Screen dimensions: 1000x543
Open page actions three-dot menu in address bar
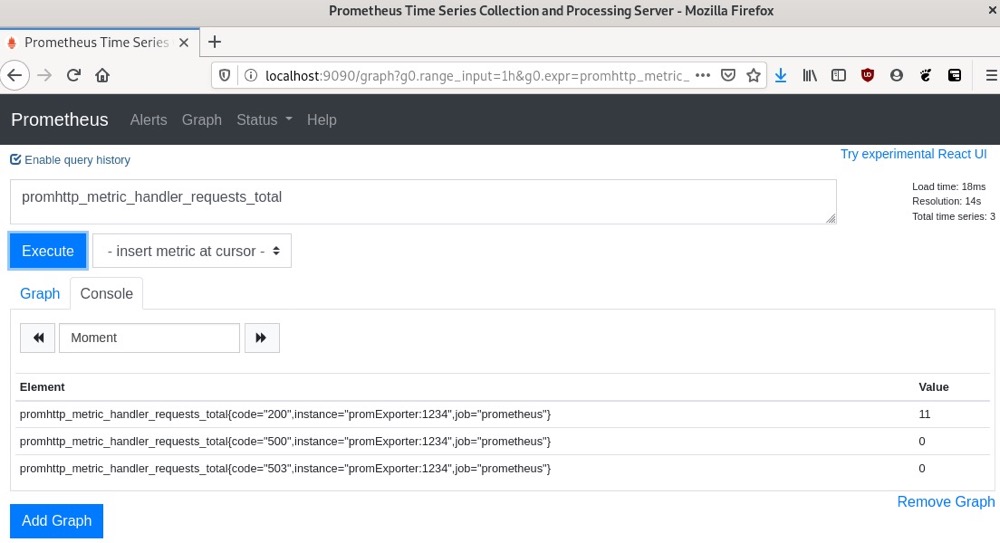[703, 75]
